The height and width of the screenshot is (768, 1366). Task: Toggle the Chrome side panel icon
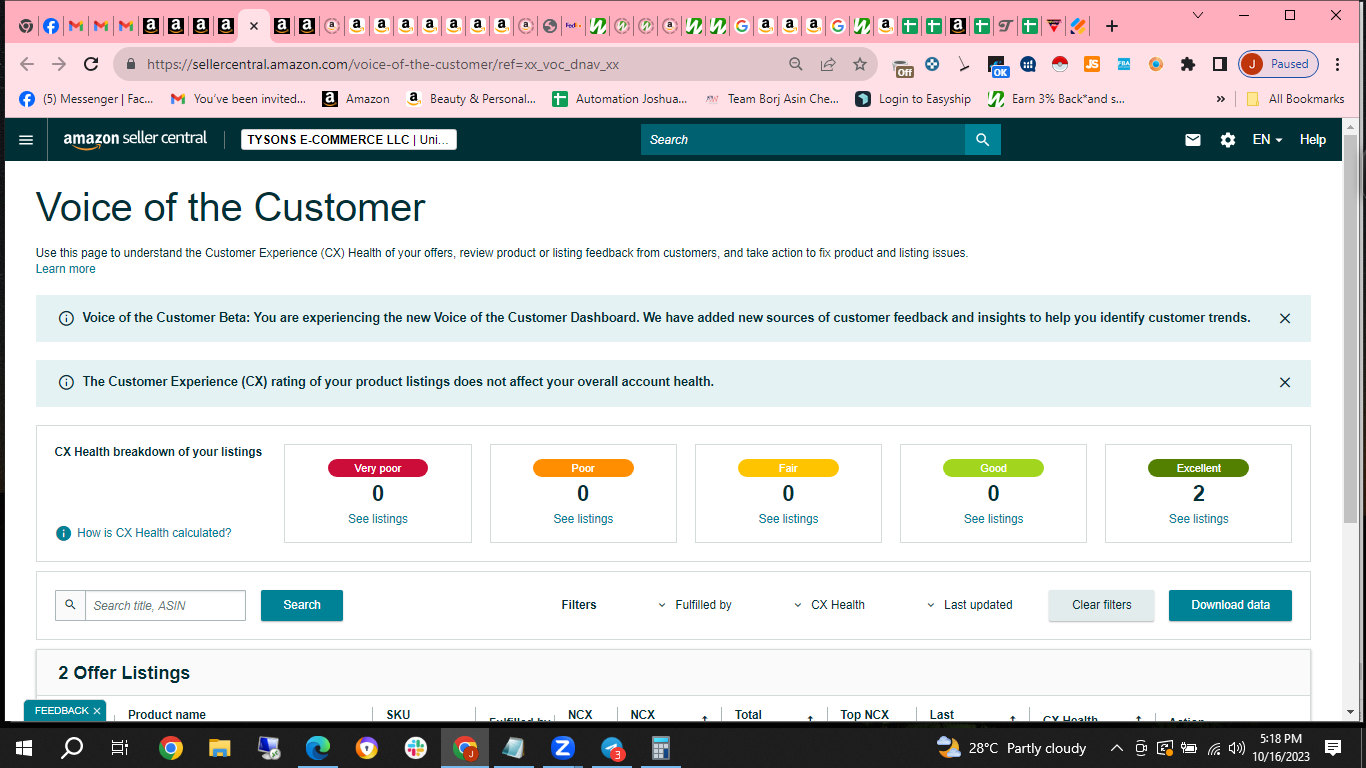tap(1220, 64)
